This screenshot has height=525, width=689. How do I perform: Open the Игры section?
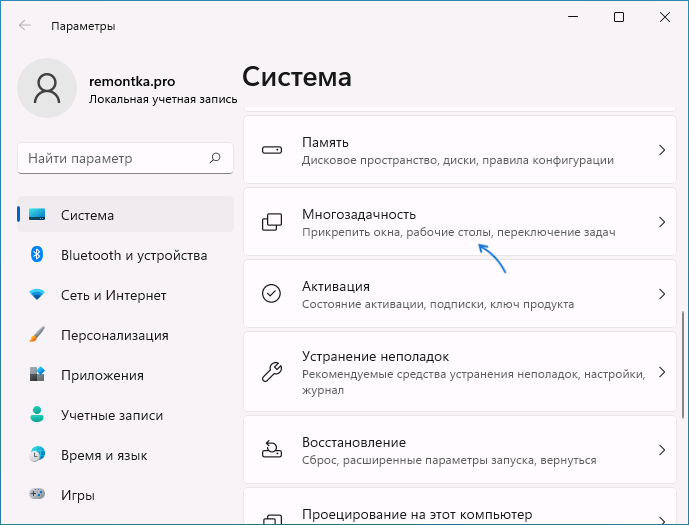click(125, 494)
